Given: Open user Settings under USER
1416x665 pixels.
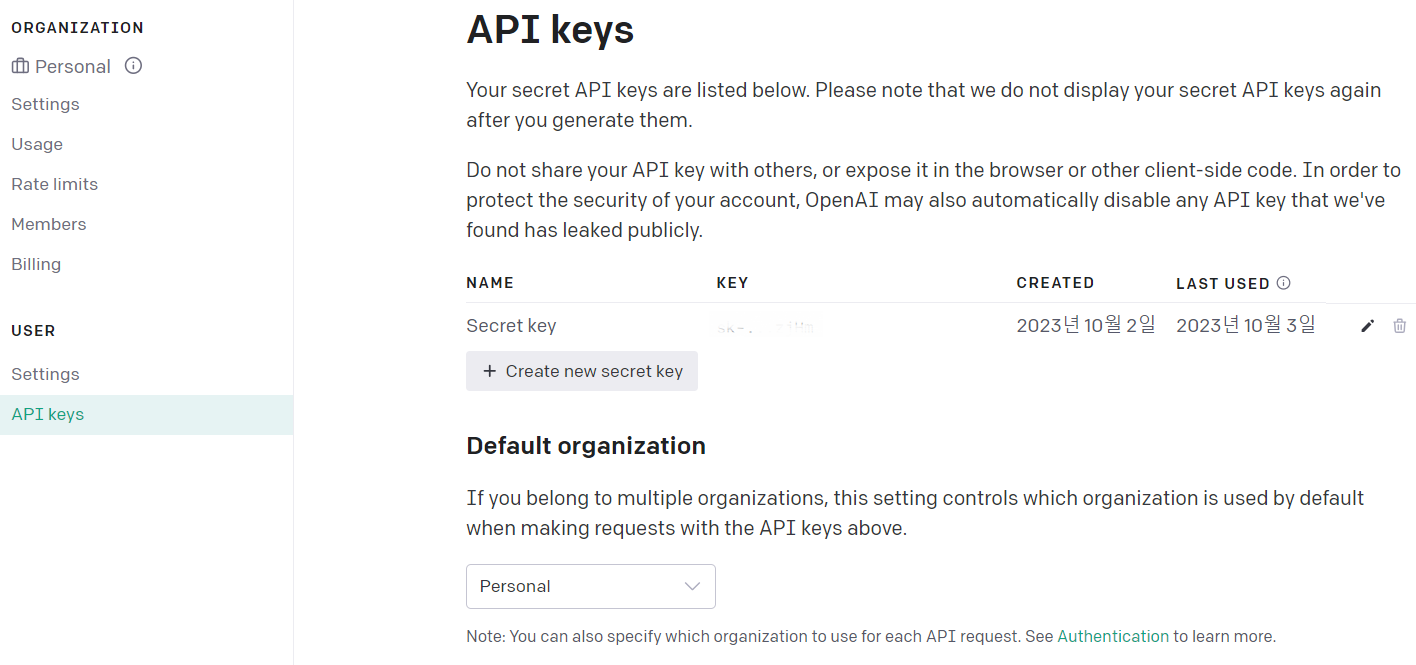Looking at the screenshot, I should click(45, 374).
